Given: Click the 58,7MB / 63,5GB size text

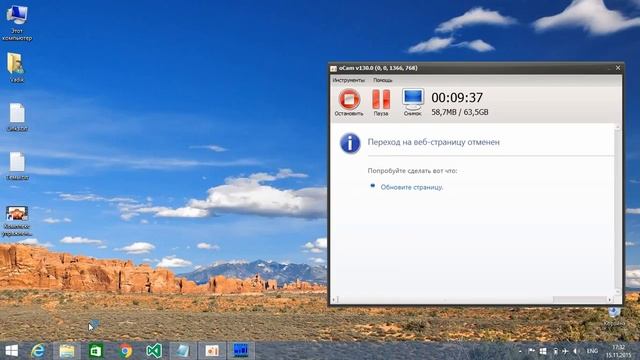Looking at the screenshot, I should point(460,112).
